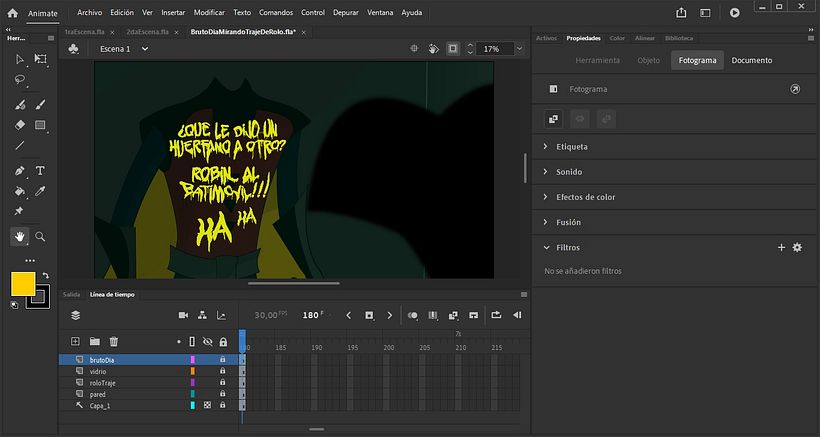Viewport: 820px width, 437px height.
Task: Toggle loop playback
Action: tap(496, 315)
